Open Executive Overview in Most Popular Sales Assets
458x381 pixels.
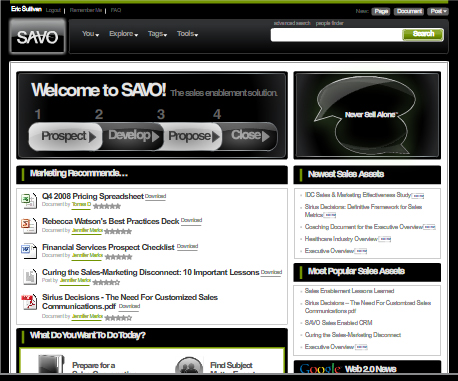click(329, 347)
